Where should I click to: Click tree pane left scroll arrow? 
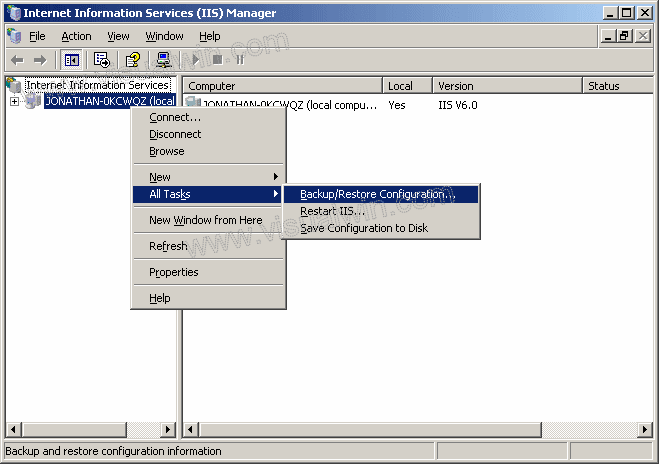point(13,430)
